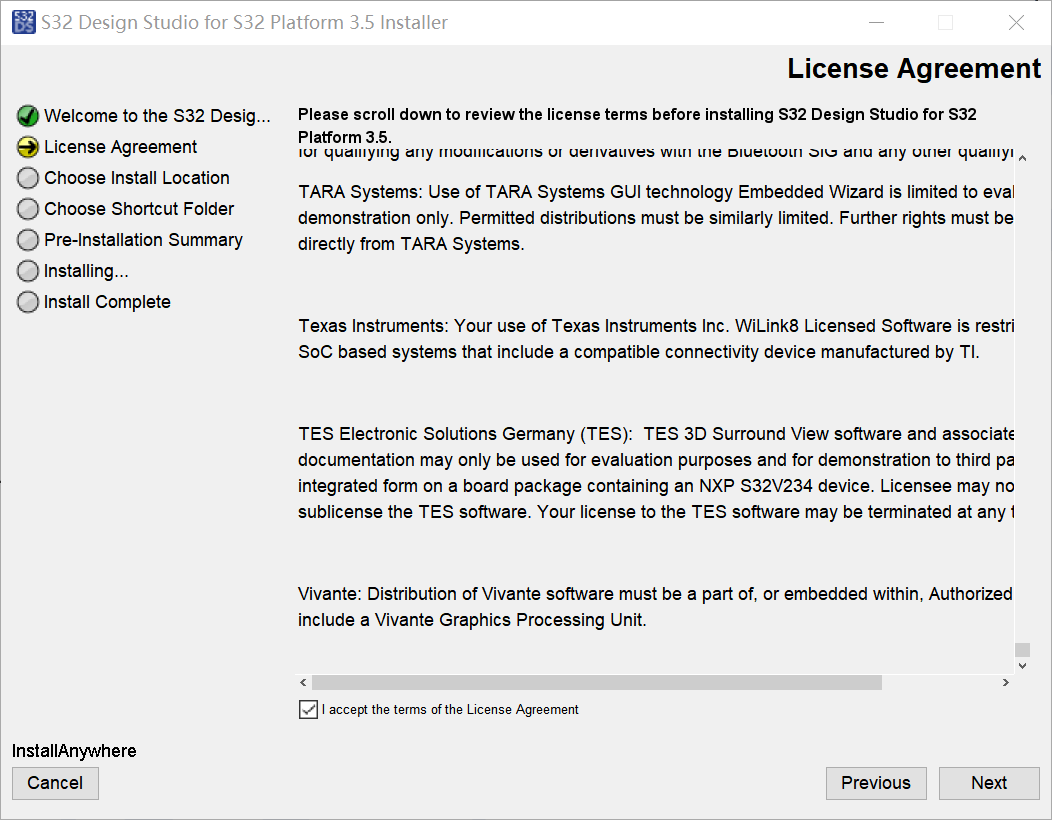The width and height of the screenshot is (1052, 820).
Task: Close the installer window
Action: tap(1016, 22)
